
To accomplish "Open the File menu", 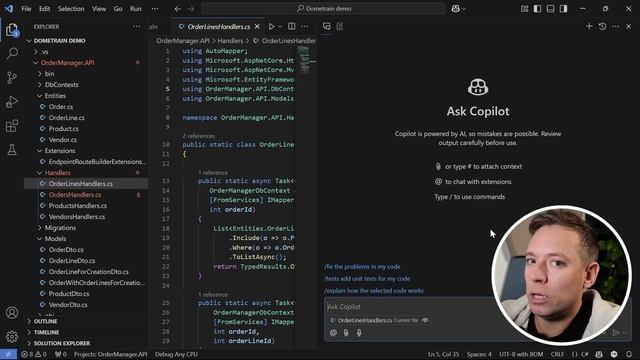I will tap(27, 9).
